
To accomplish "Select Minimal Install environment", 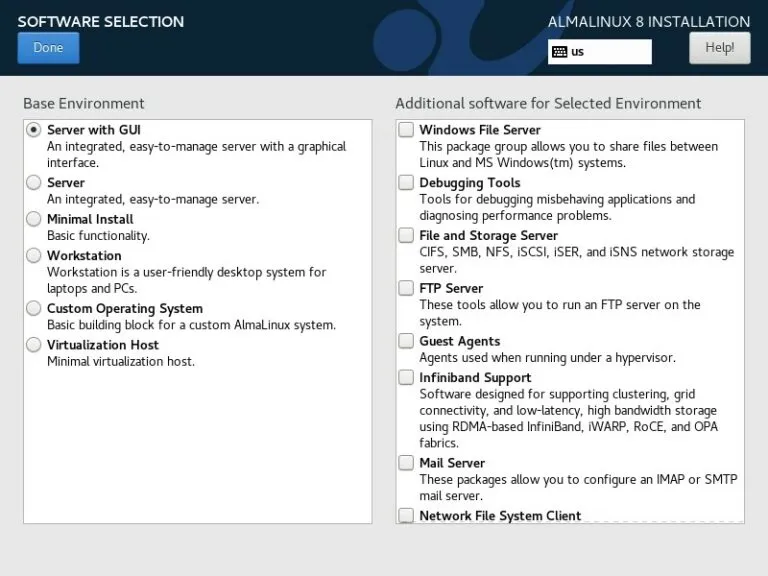I will [33, 219].
